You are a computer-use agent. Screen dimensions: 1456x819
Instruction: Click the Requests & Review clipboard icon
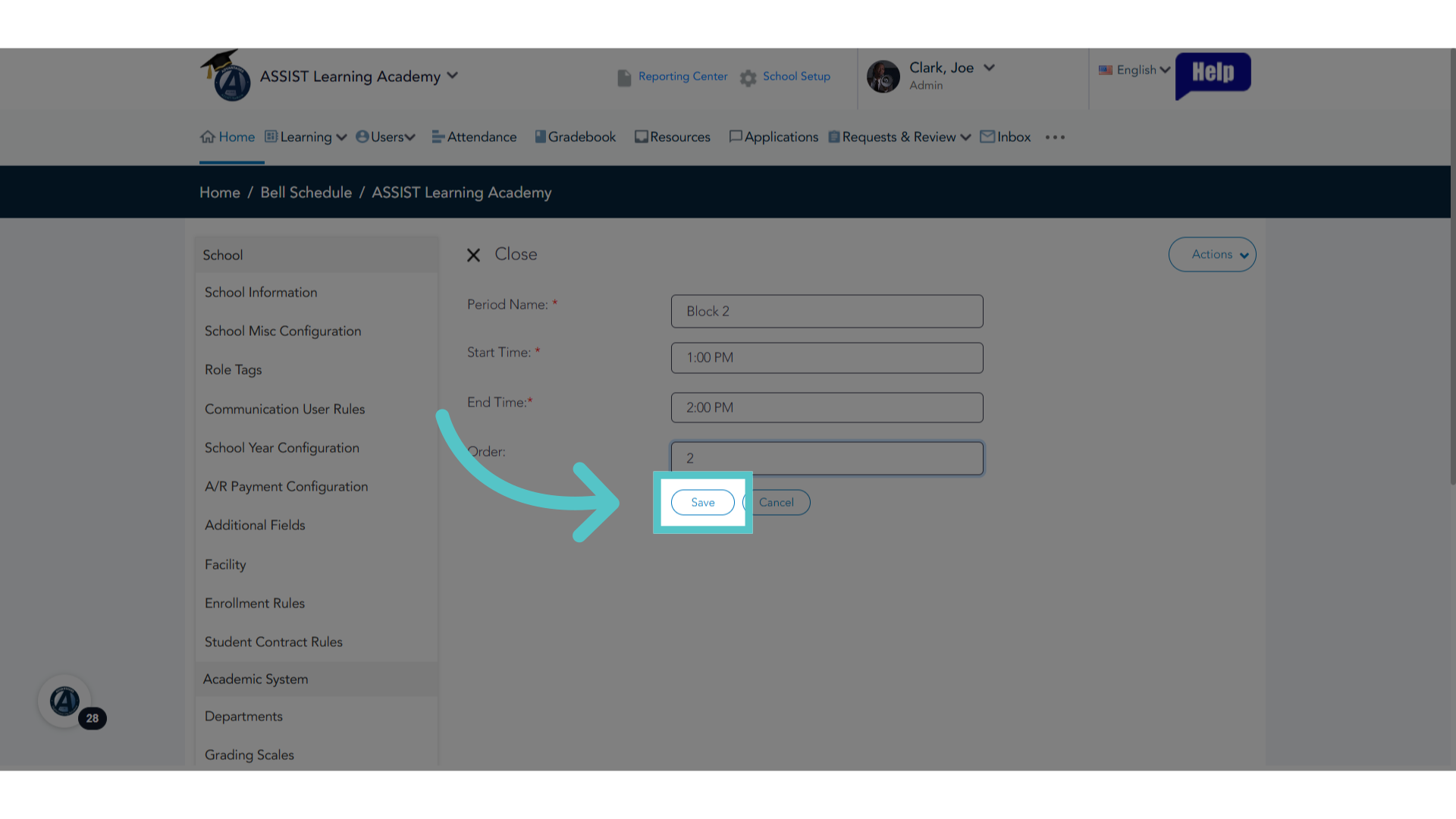834,136
